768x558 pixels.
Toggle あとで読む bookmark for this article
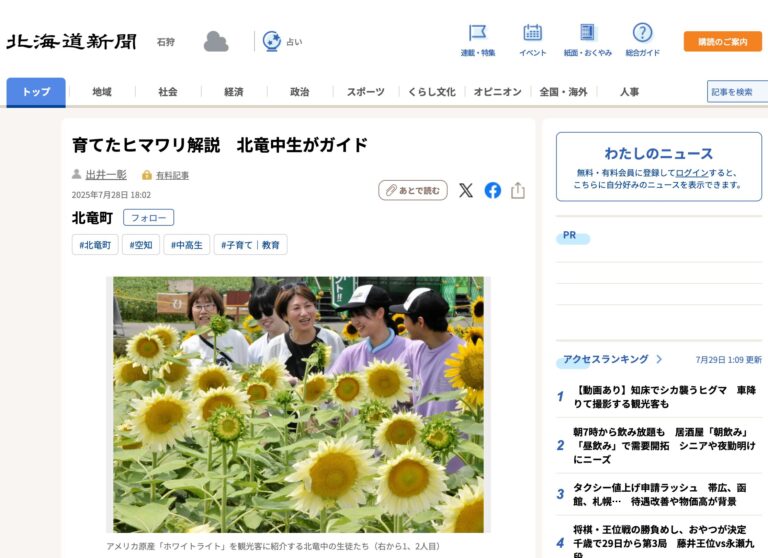[413, 190]
